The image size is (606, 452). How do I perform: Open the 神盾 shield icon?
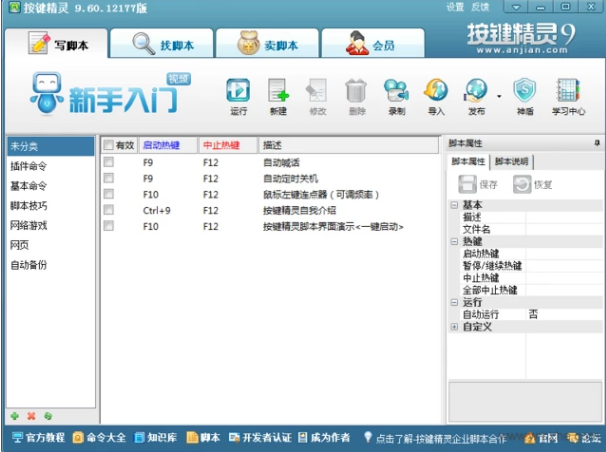pos(525,97)
